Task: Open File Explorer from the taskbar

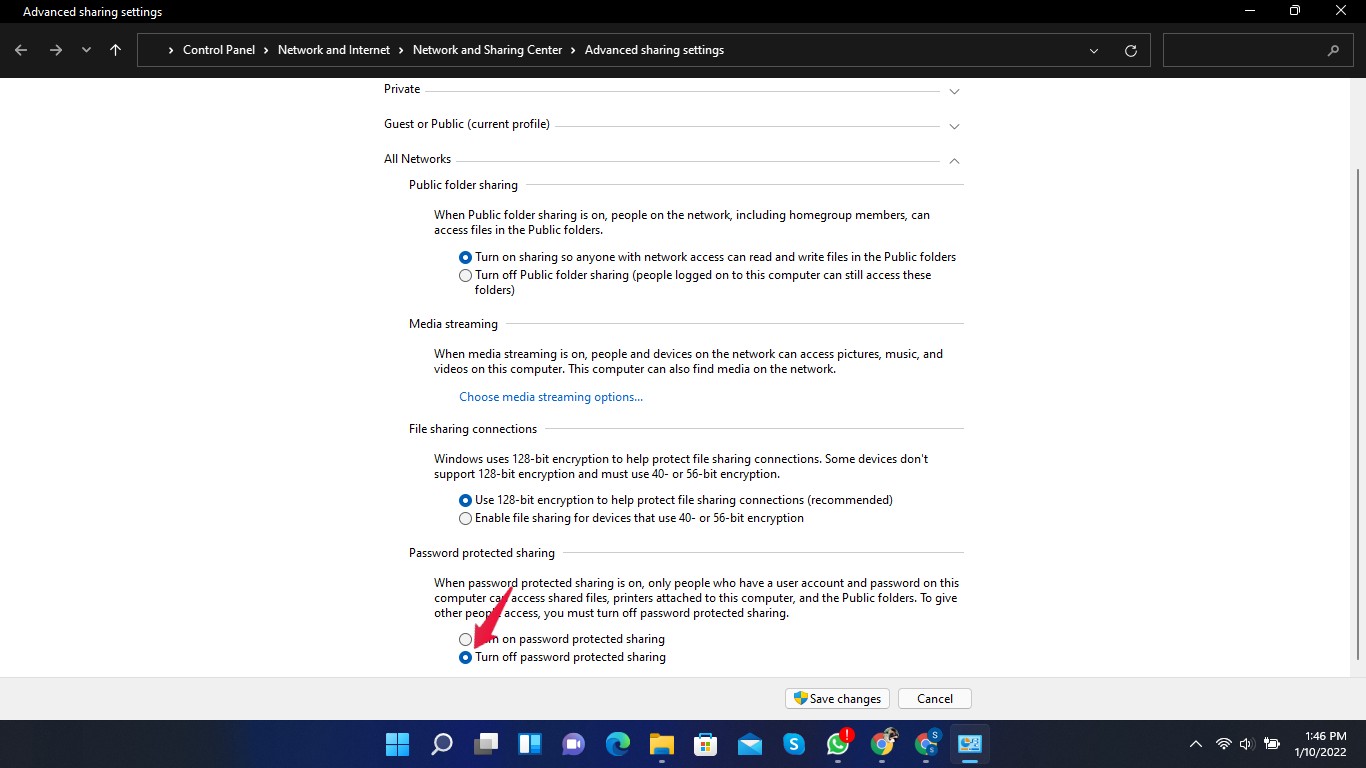Action: click(x=661, y=744)
